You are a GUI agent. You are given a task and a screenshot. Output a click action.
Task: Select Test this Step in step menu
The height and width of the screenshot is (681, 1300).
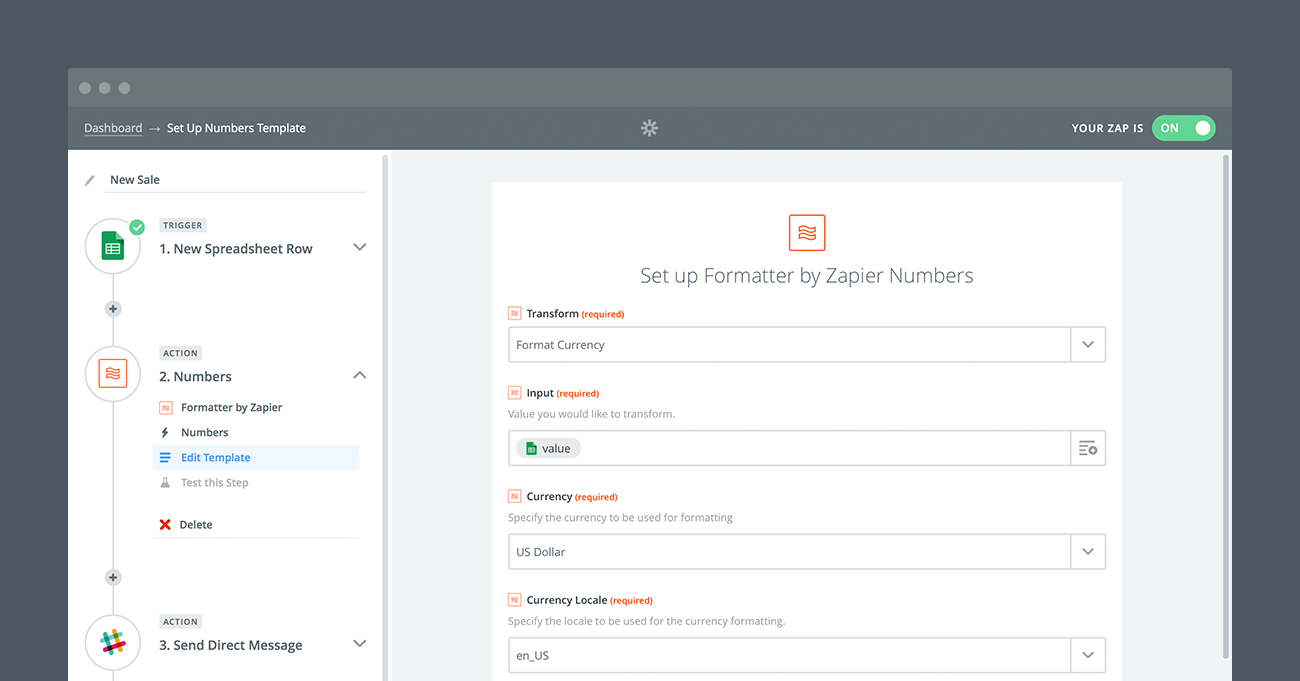pyautogui.click(x=214, y=483)
